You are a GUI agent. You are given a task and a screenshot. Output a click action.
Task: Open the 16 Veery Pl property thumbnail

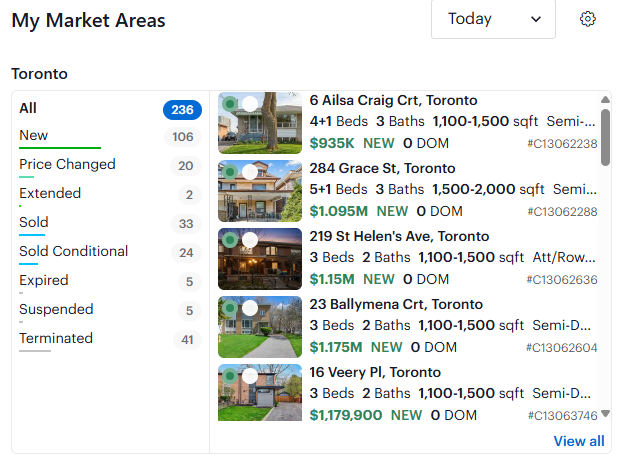[x=260, y=392]
